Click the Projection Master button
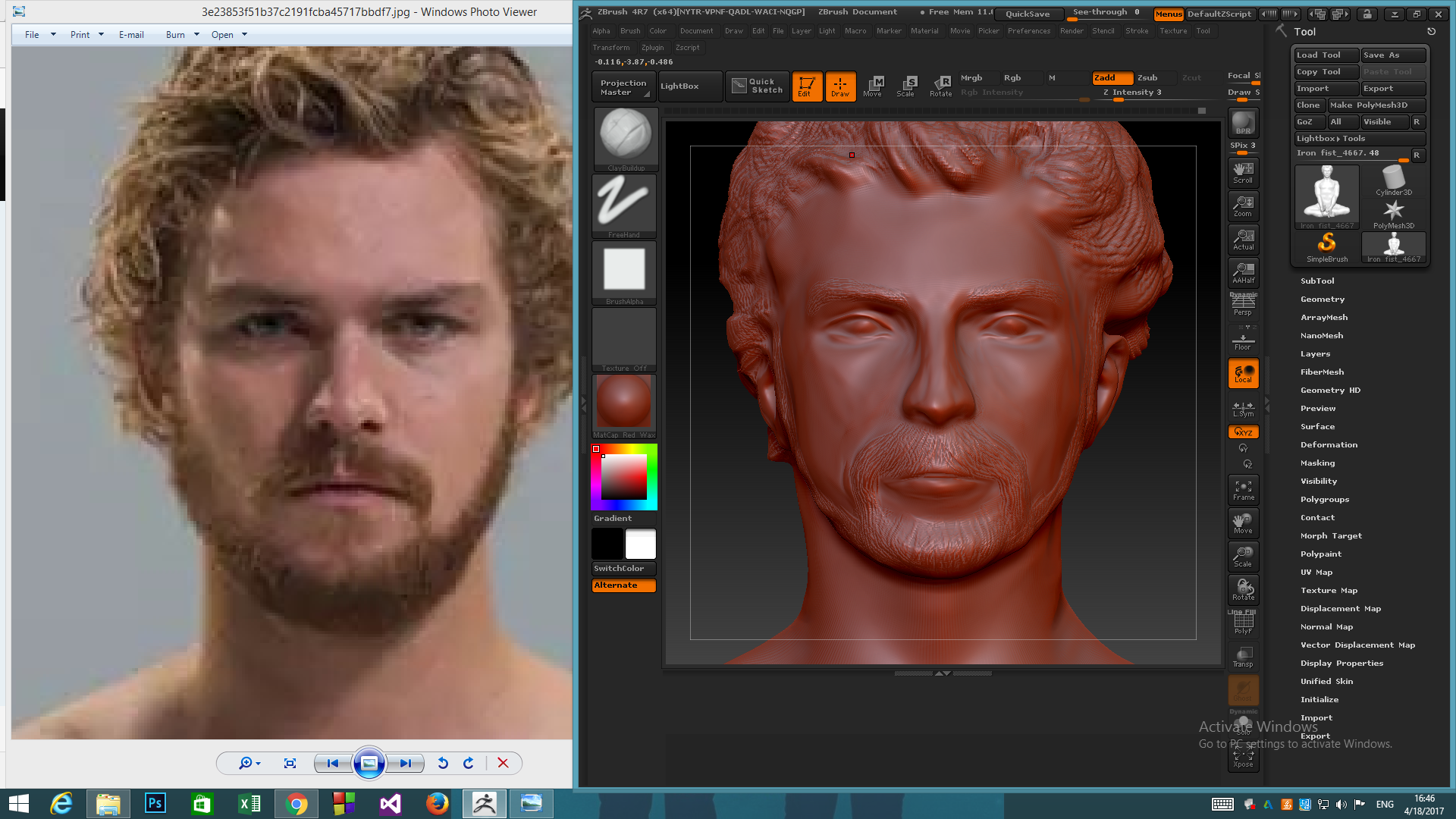The height and width of the screenshot is (819, 1456). point(623,86)
